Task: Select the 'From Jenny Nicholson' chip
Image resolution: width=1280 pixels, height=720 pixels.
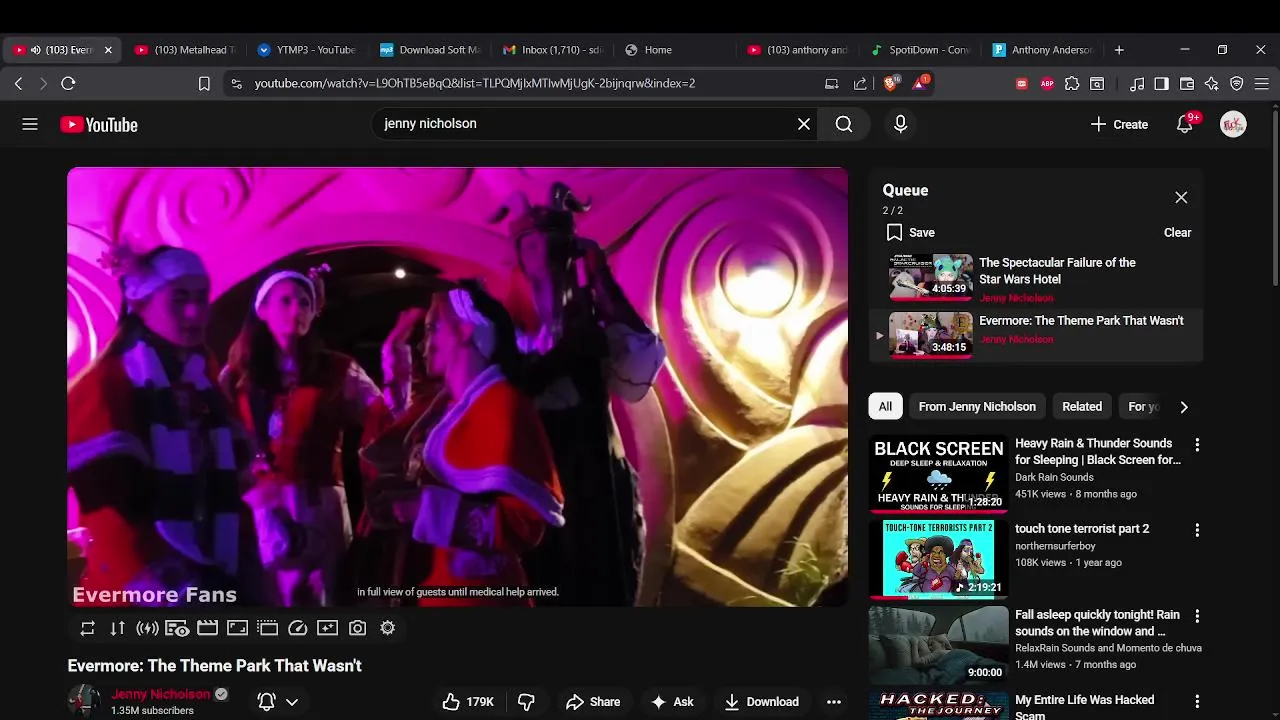Action: coord(977,406)
